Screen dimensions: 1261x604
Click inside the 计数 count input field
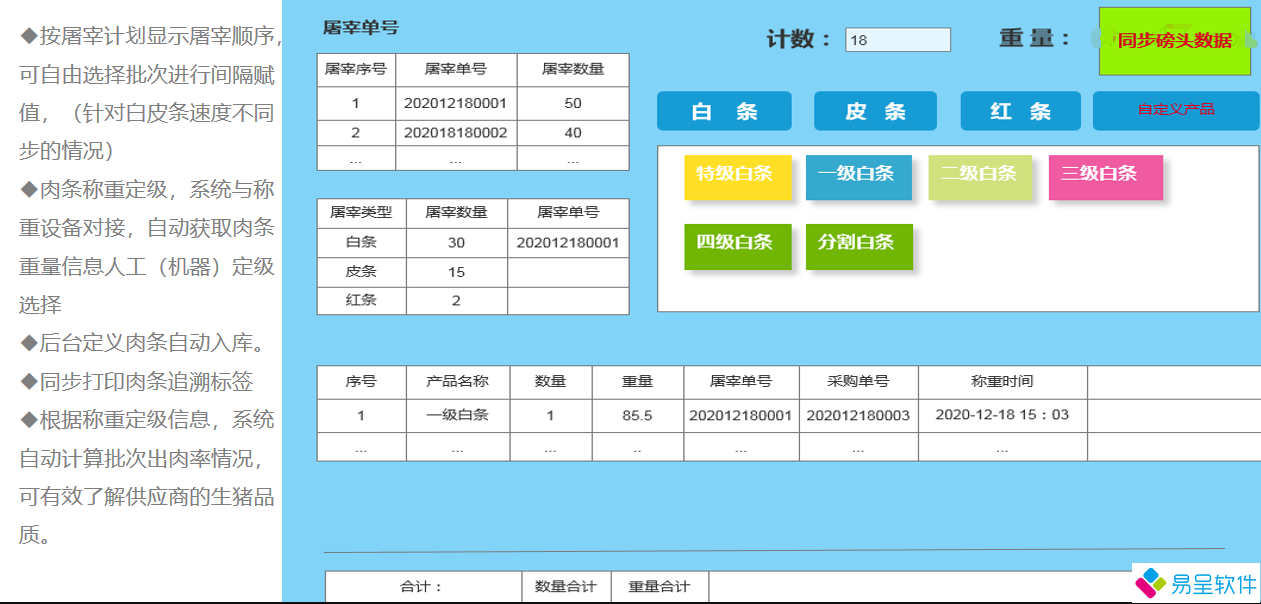(x=897, y=38)
